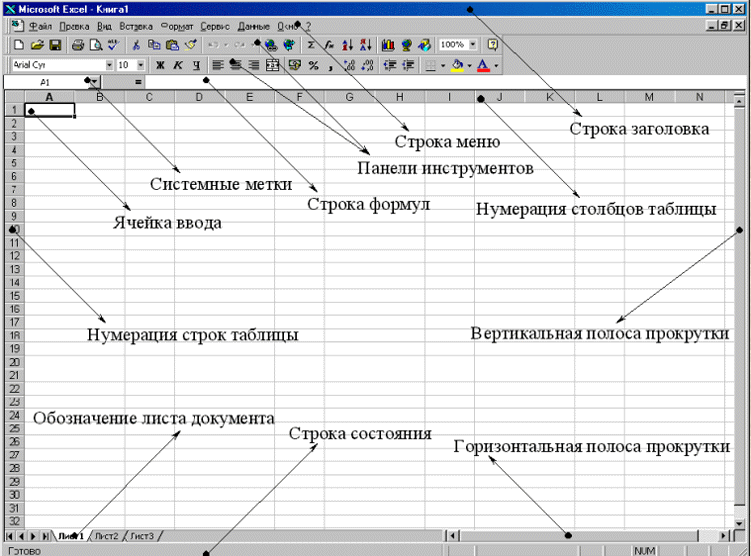The image size is (751, 556).
Task: Switch to the Лист2 sheet tab
Action: pos(106,536)
